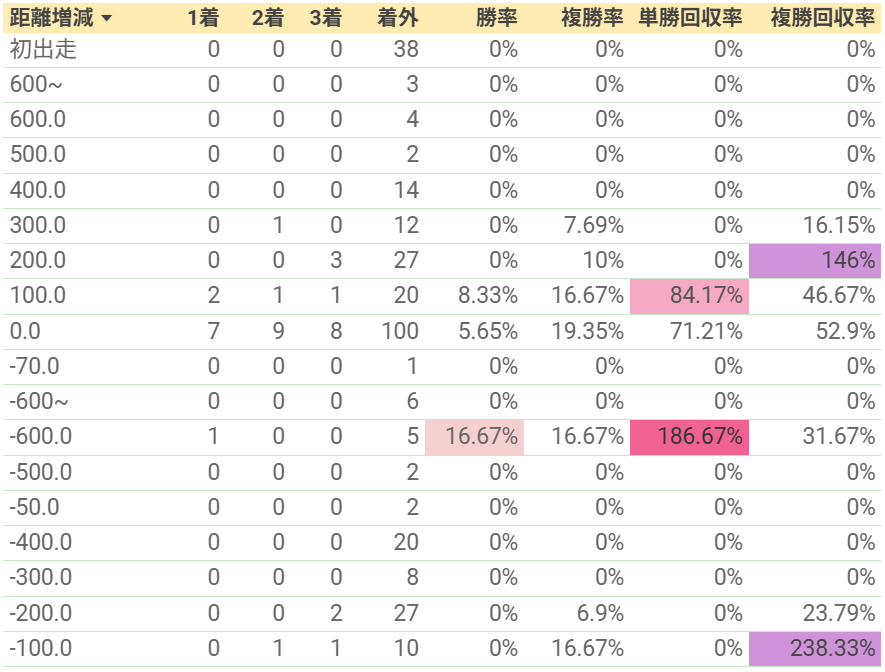Click the 1着 column header
This screenshot has width=885, height=672.
pos(203,19)
